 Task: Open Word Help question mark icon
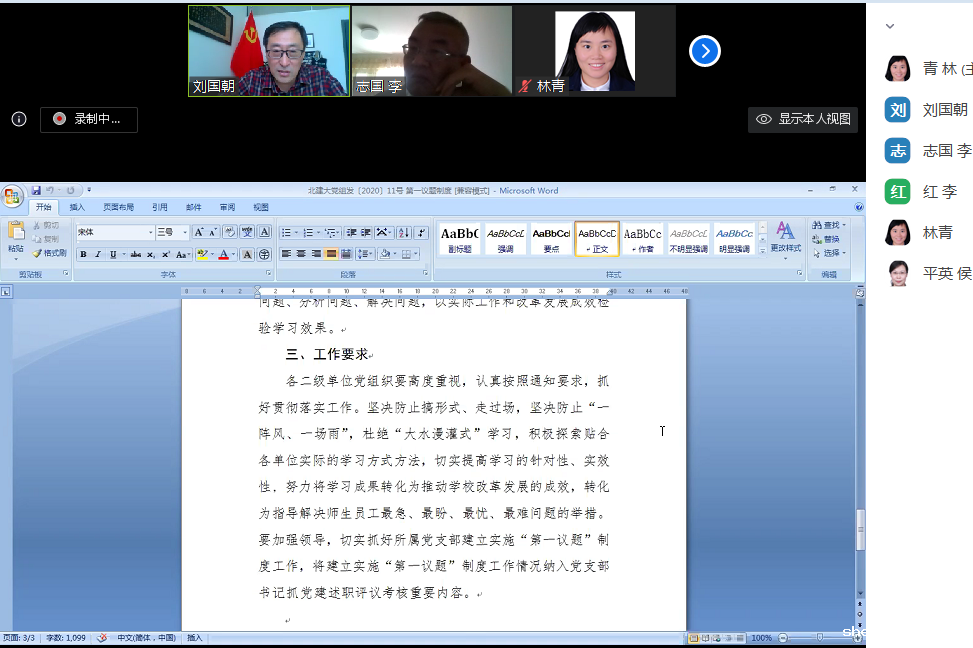858,207
